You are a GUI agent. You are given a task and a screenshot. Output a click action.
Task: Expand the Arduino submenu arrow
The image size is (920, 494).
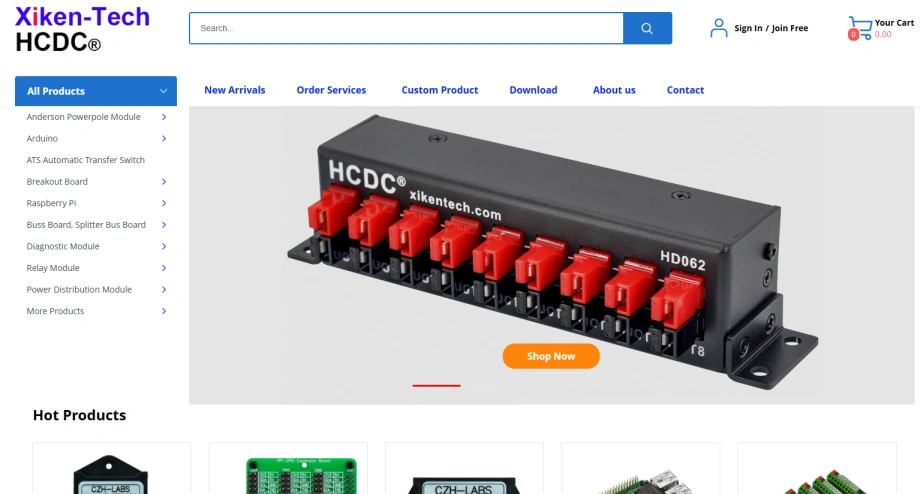[164, 138]
